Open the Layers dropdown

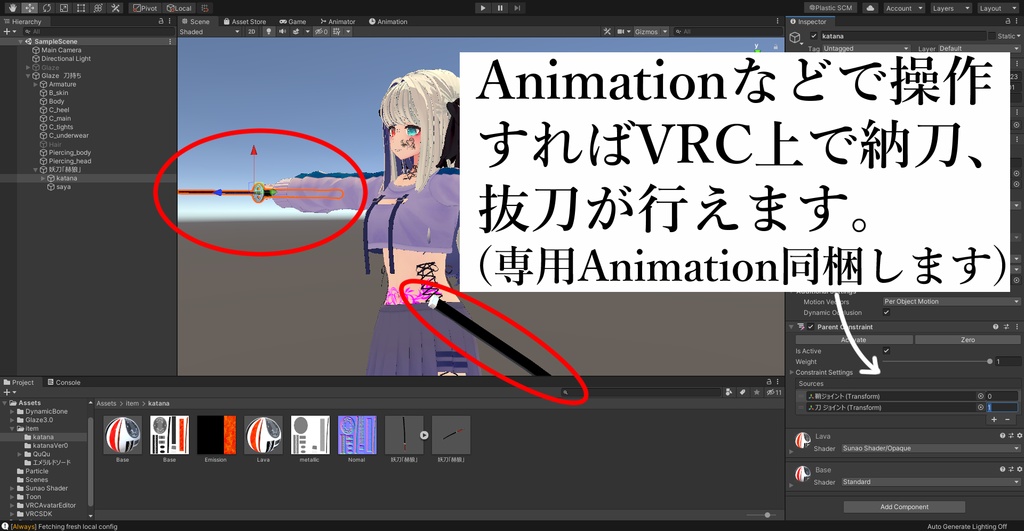pos(950,8)
